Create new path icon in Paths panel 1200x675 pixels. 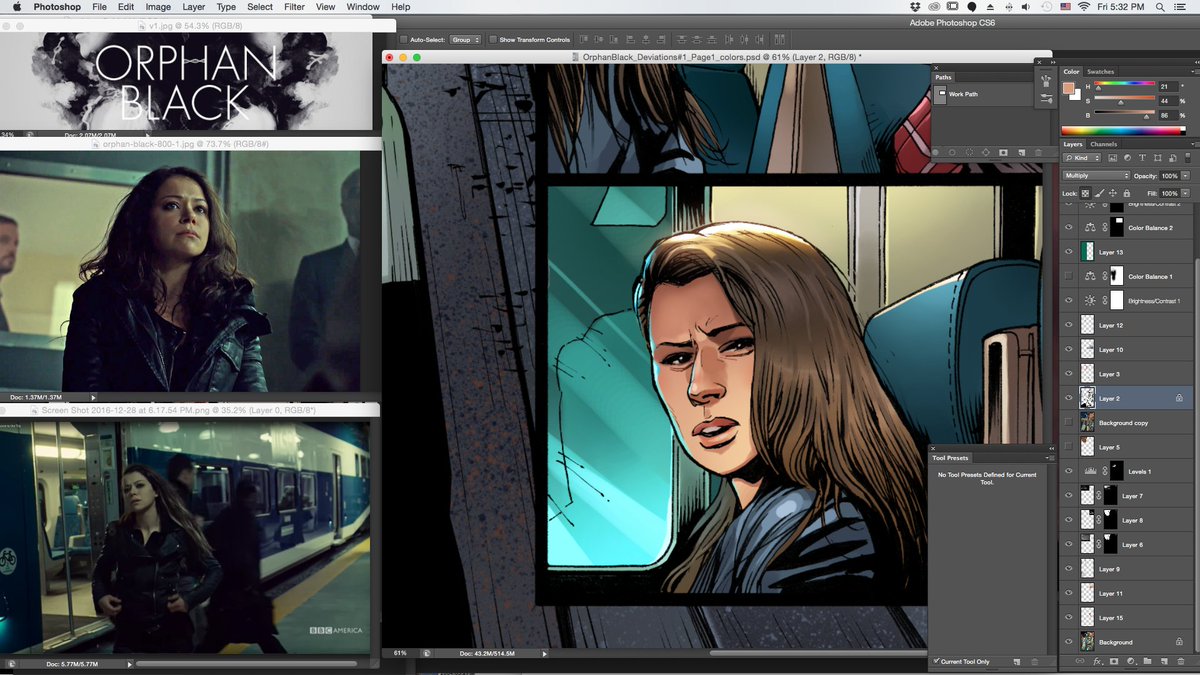(x=1022, y=152)
